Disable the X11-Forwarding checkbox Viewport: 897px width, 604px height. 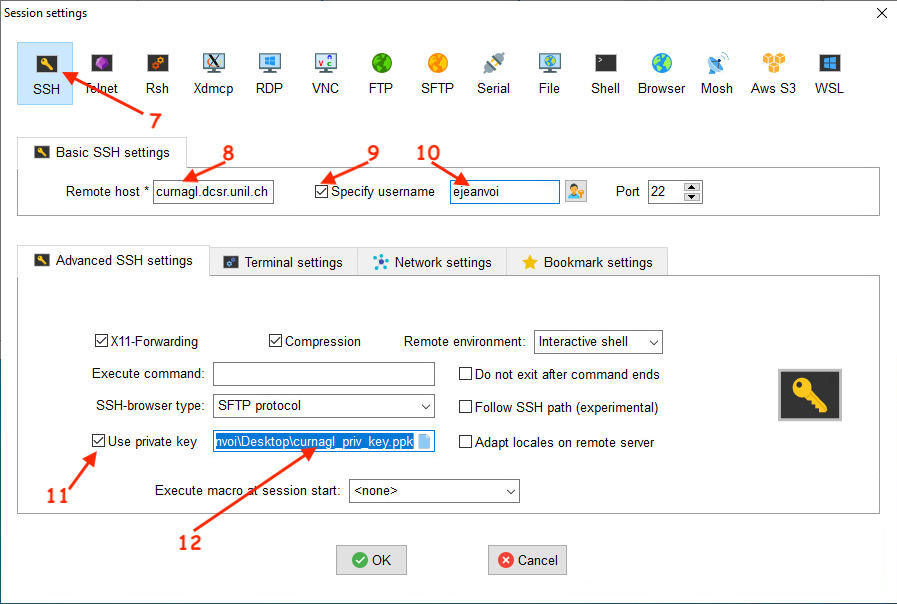101,341
